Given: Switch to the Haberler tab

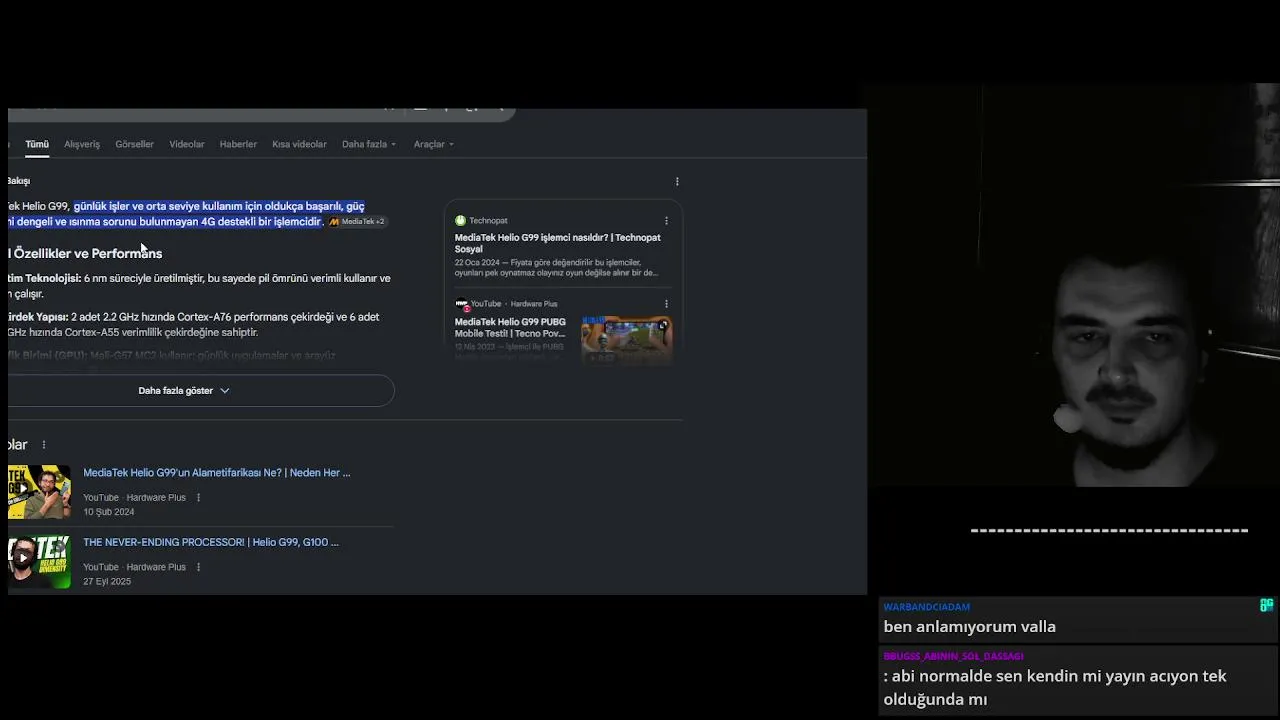Looking at the screenshot, I should tap(238, 144).
